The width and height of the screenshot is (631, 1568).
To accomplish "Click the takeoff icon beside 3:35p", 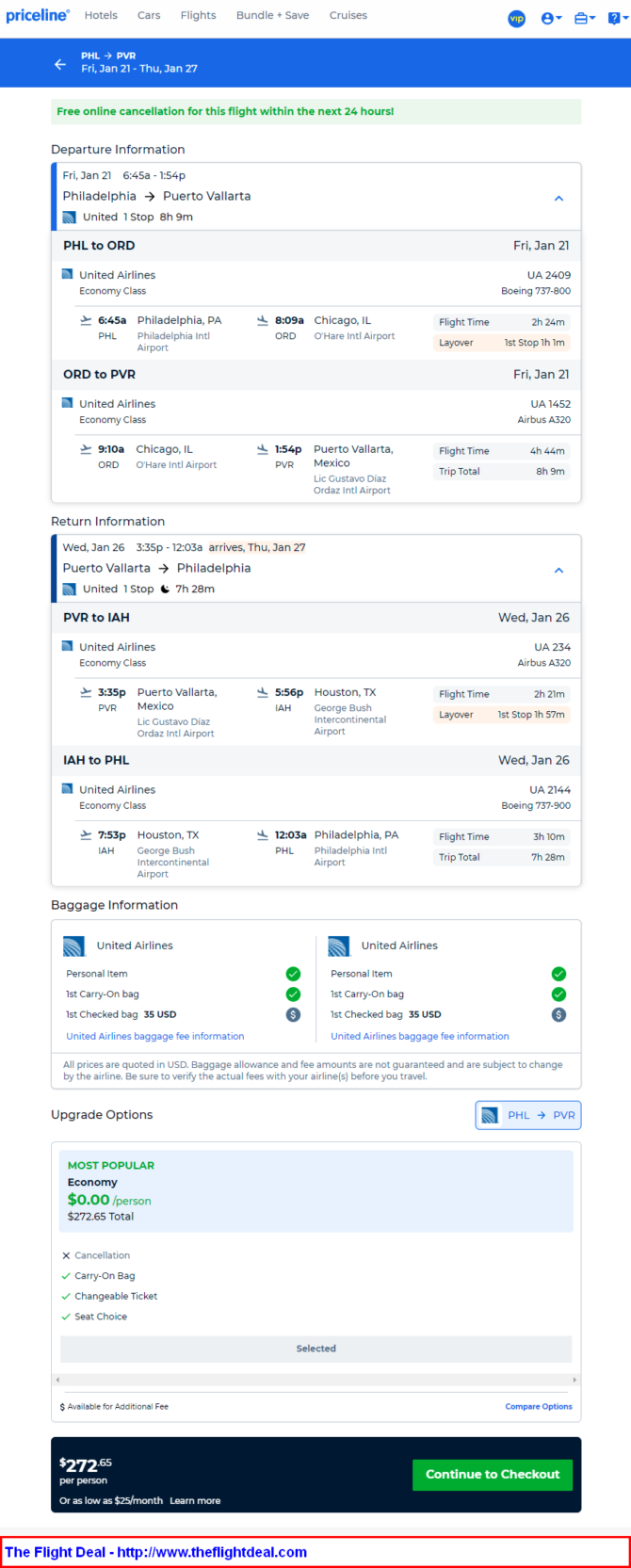I will (x=86, y=692).
